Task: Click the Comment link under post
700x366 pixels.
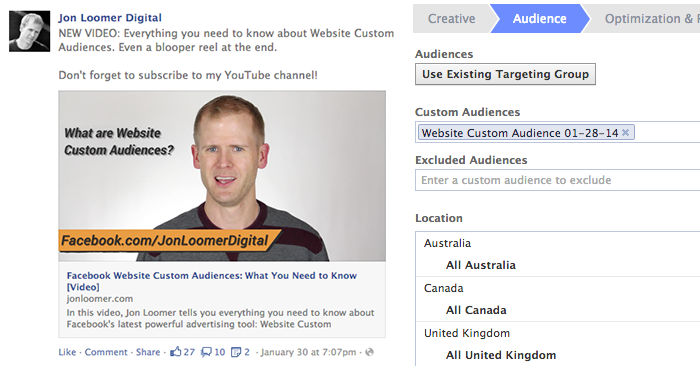Action: (x=106, y=352)
